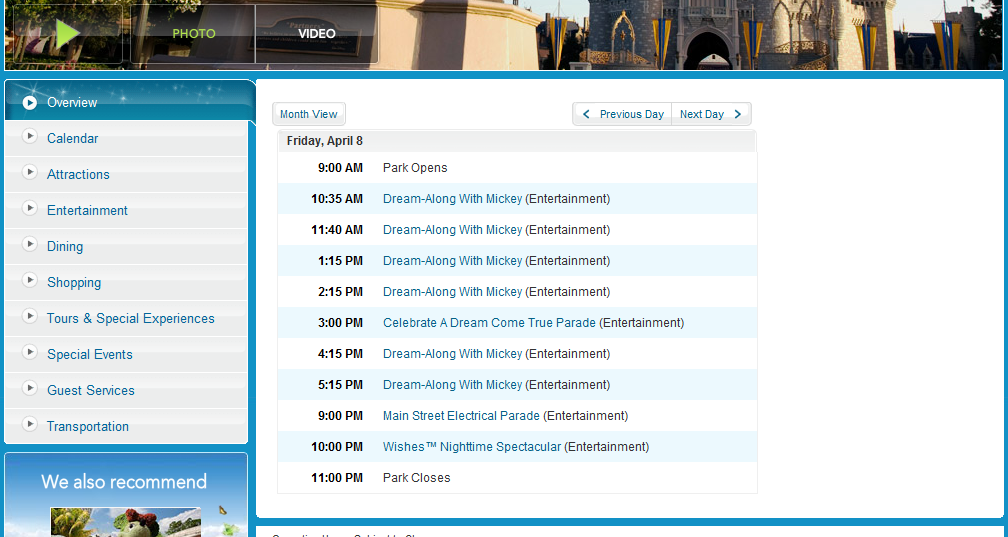This screenshot has width=1008, height=537.
Task: Click the arrow icon beside Transportation
Action: (x=30, y=424)
